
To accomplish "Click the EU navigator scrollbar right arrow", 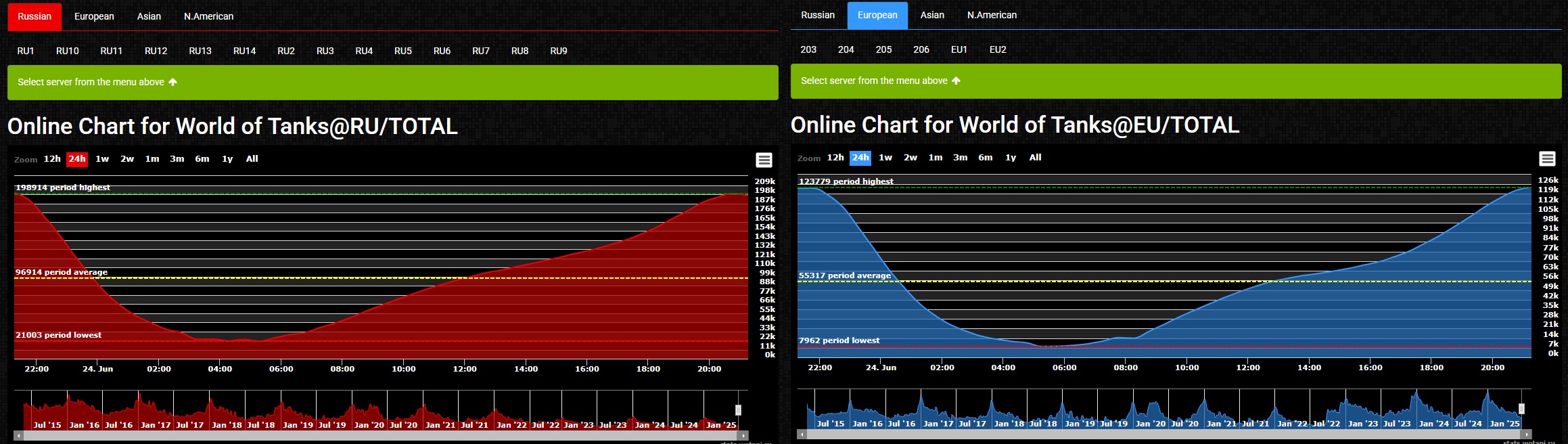I will click(x=1527, y=435).
